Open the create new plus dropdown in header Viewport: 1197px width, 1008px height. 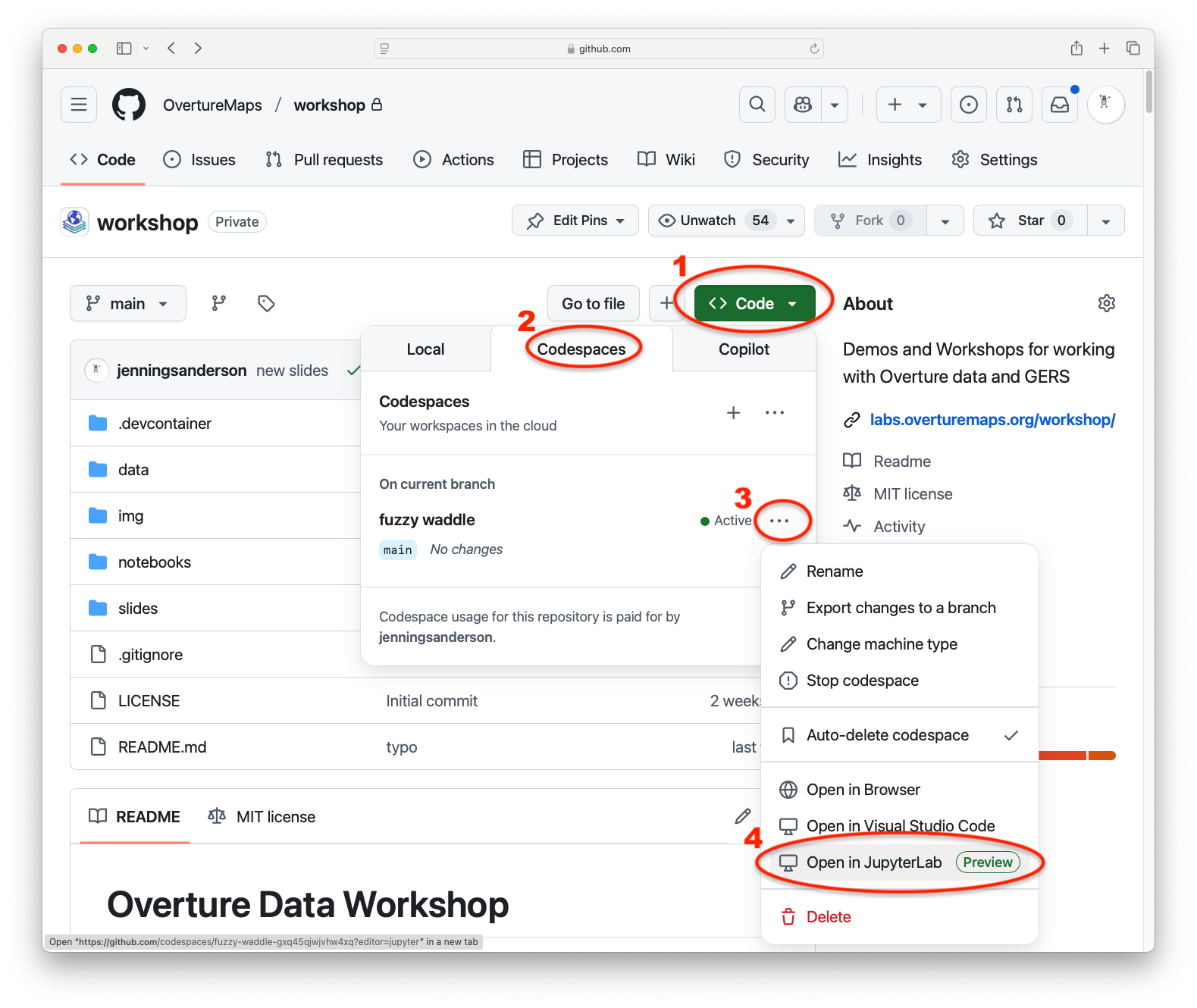point(908,105)
